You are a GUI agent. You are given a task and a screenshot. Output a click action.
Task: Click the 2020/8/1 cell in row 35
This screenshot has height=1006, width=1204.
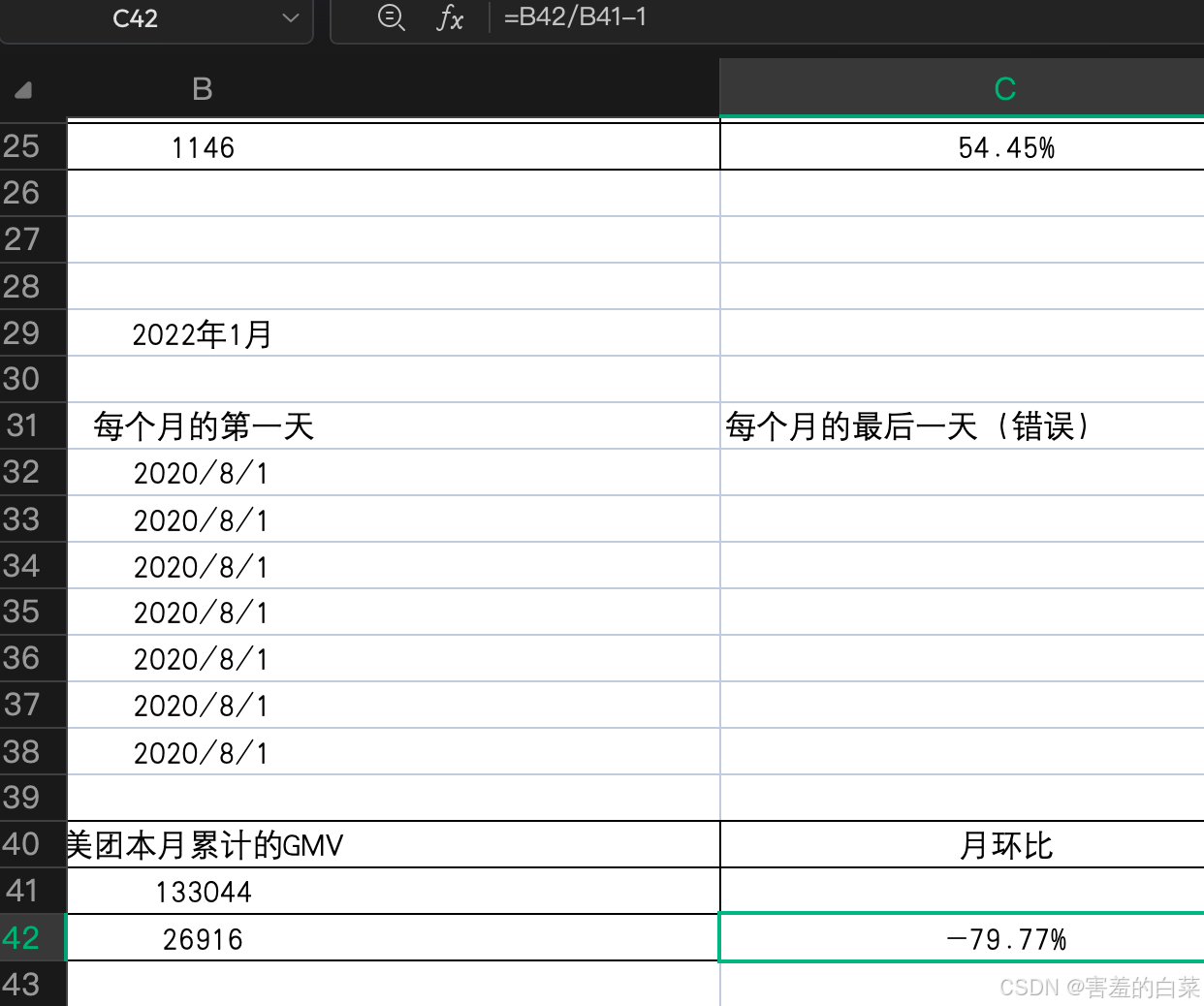click(394, 612)
